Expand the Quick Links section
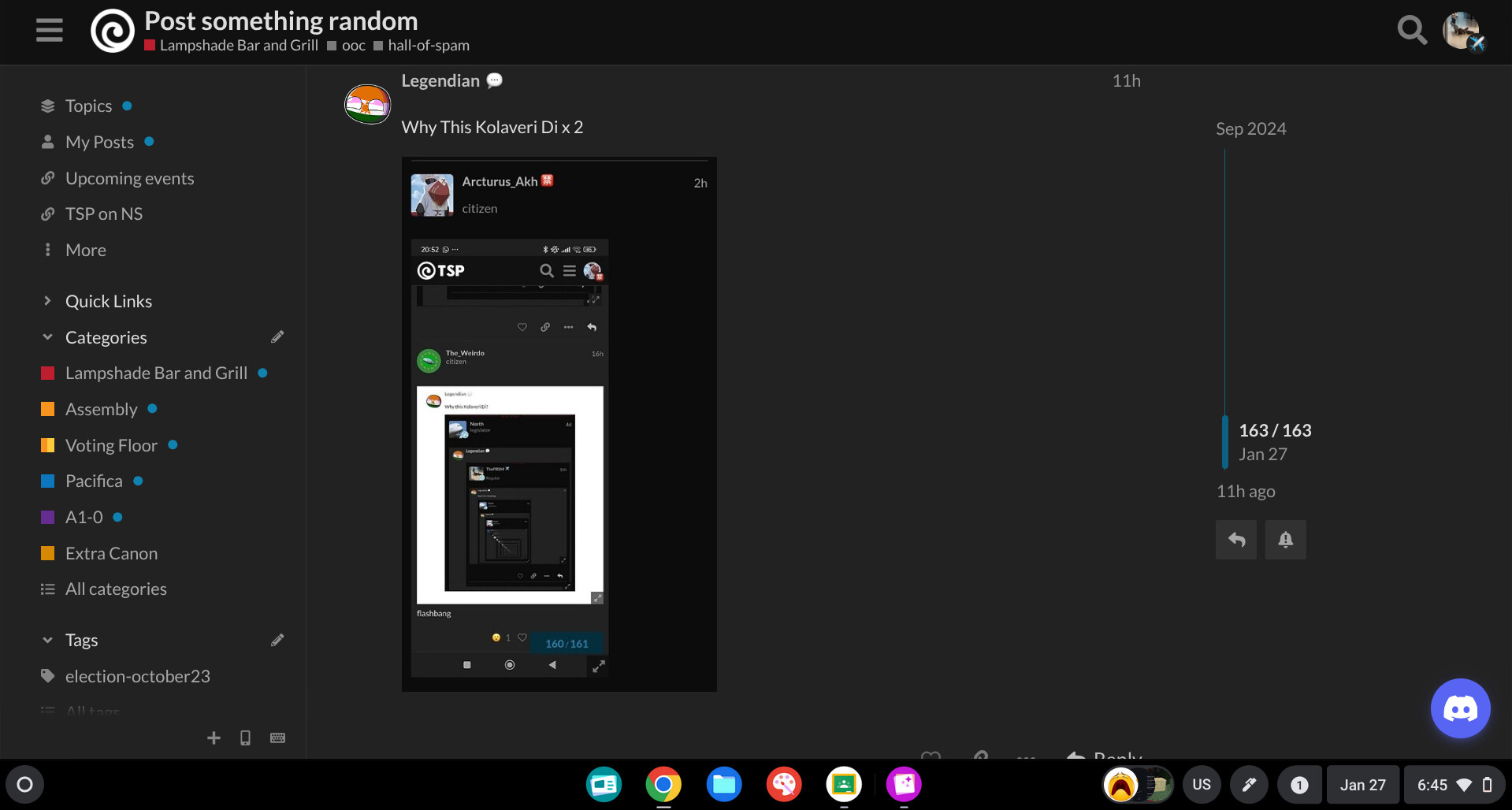Viewport: 1512px width, 810px height. pyautogui.click(x=109, y=301)
